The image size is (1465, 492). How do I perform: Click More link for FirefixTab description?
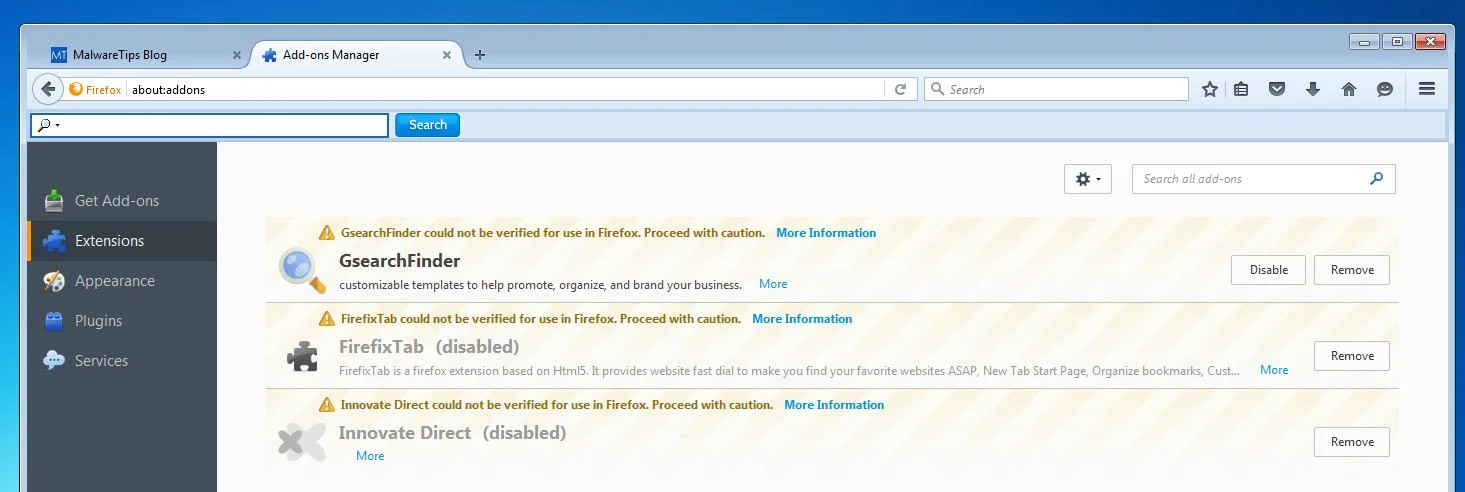1274,370
